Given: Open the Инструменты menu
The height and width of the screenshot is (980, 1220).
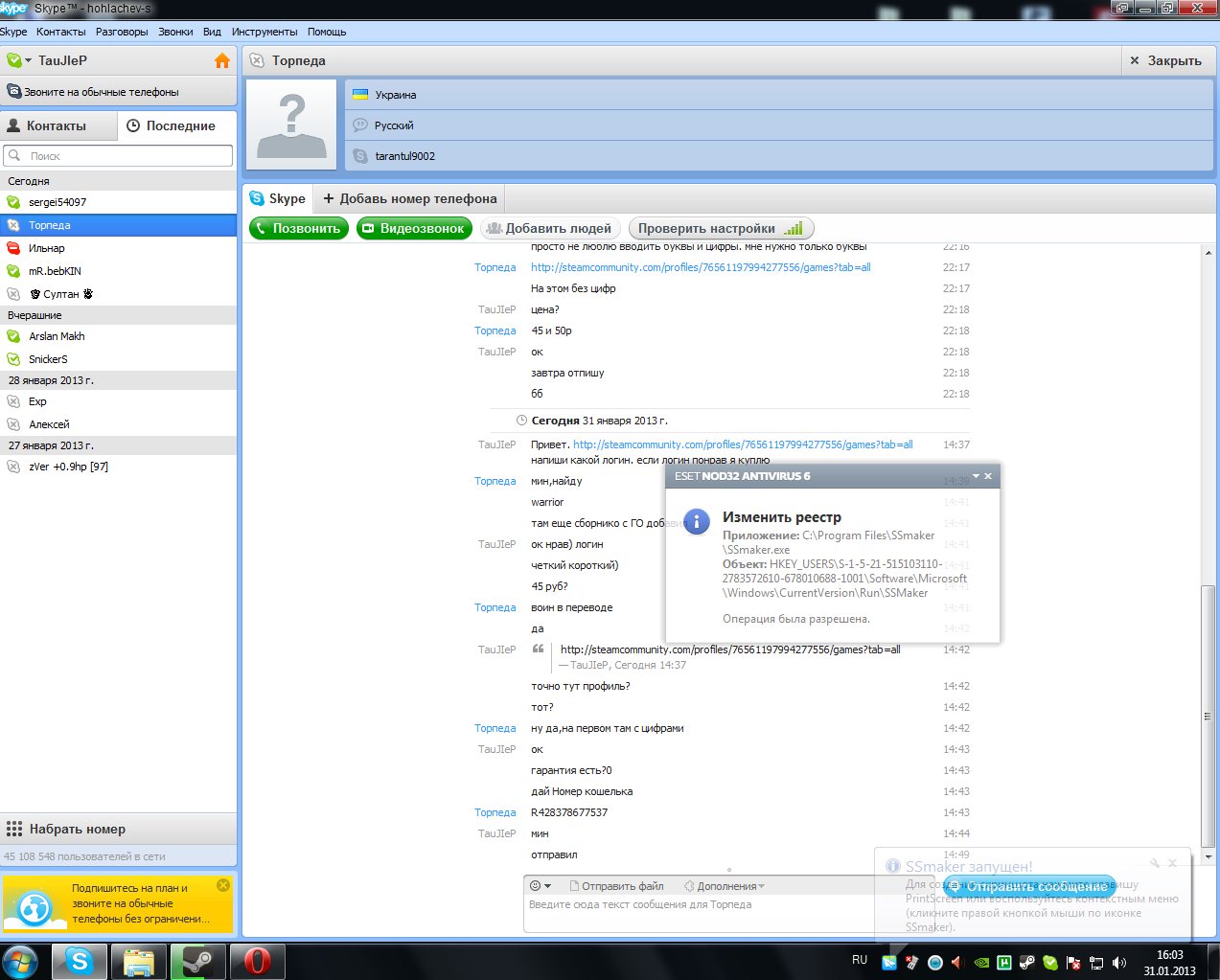Looking at the screenshot, I should 265,32.
